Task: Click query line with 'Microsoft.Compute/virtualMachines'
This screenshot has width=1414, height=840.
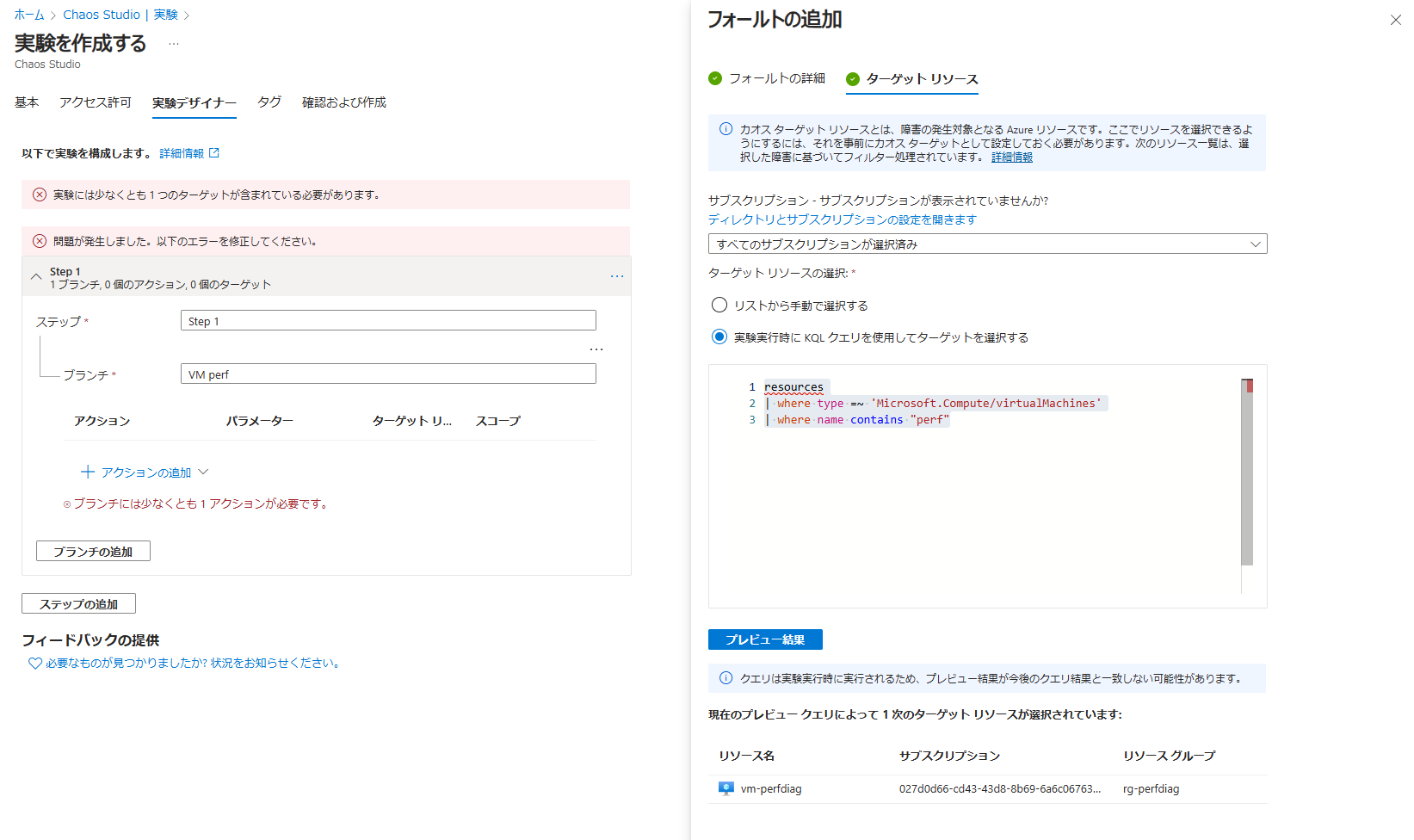Action: 934,403
